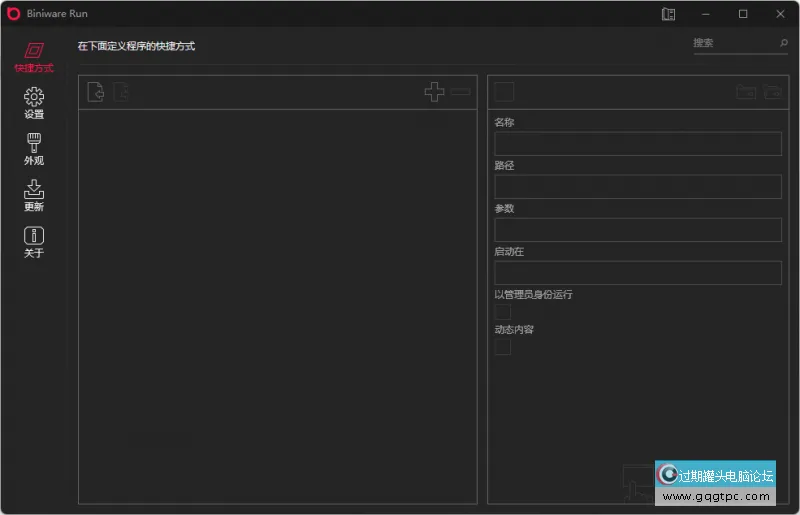Image resolution: width=800 pixels, height=515 pixels.
Task: Toggle the 动态内容 checkbox
Action: tap(503, 347)
